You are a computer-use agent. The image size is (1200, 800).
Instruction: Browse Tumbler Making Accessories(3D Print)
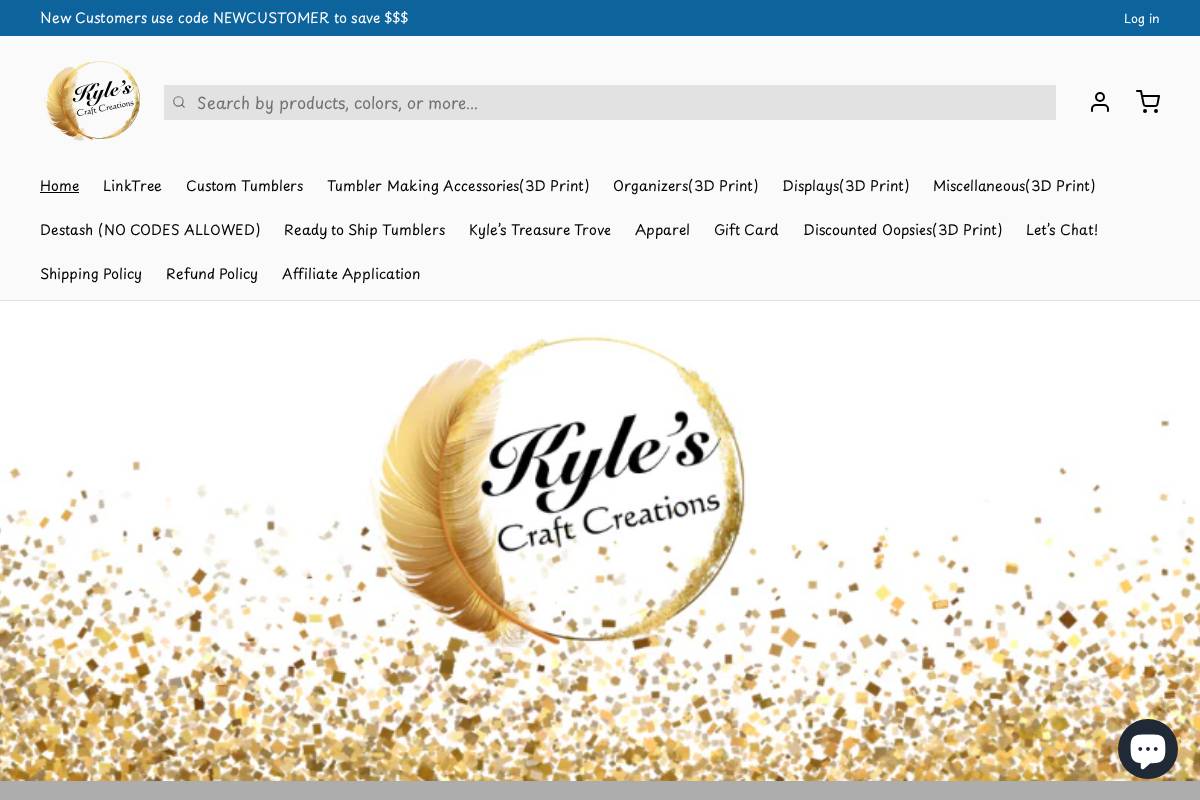458,186
